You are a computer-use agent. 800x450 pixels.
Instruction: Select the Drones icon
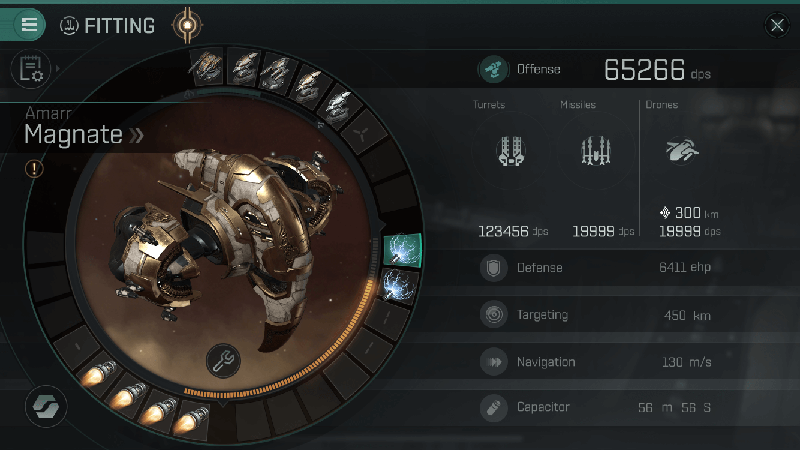pos(682,151)
